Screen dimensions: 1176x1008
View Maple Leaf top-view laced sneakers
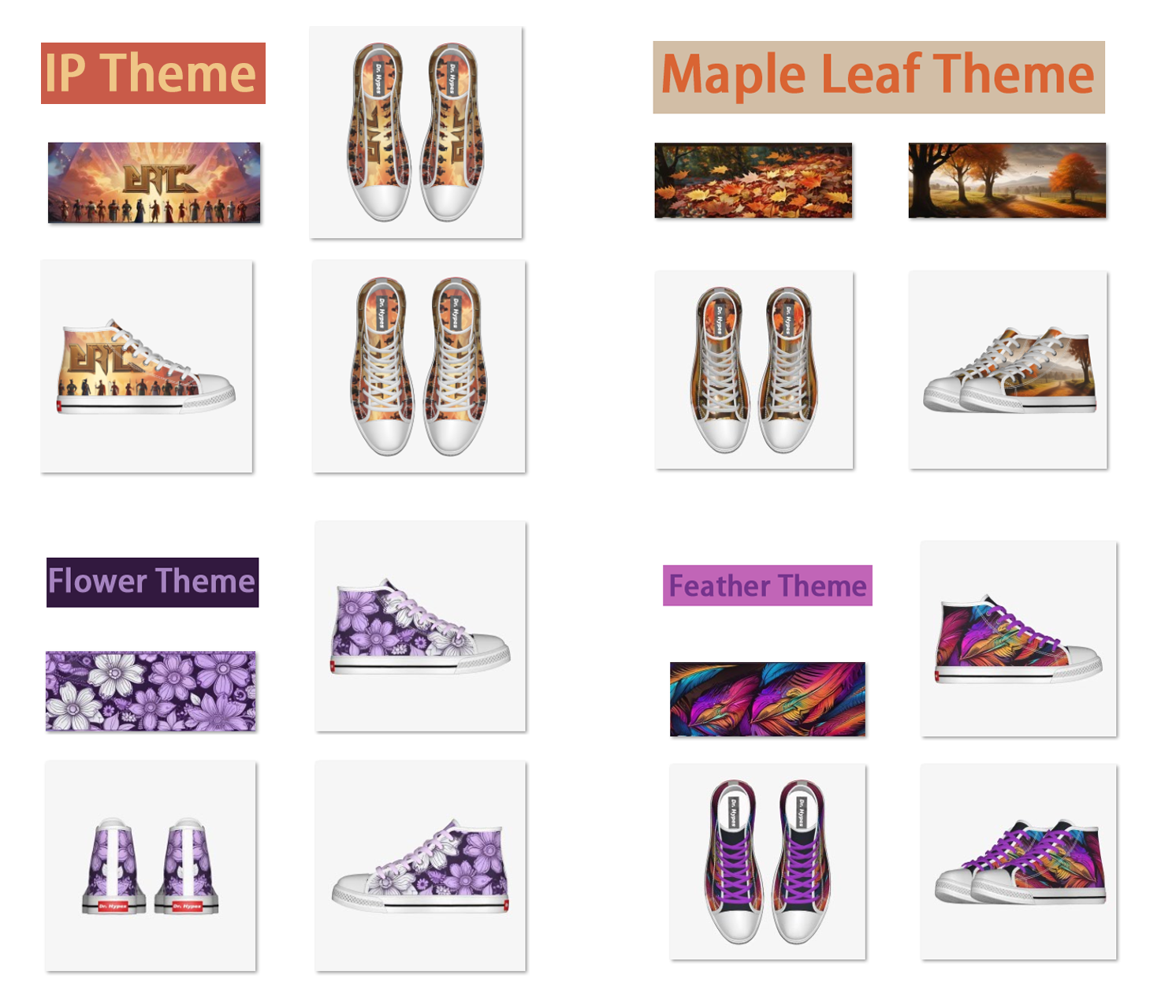pyautogui.click(x=754, y=370)
